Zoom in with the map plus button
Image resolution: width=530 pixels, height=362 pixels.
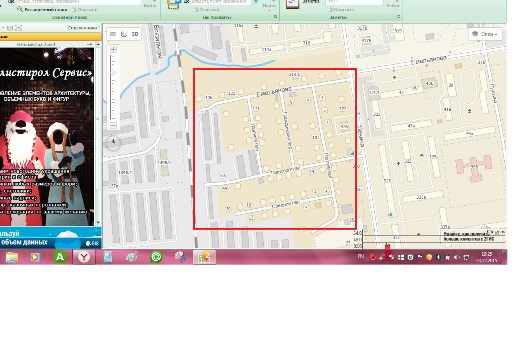[x=113, y=49]
